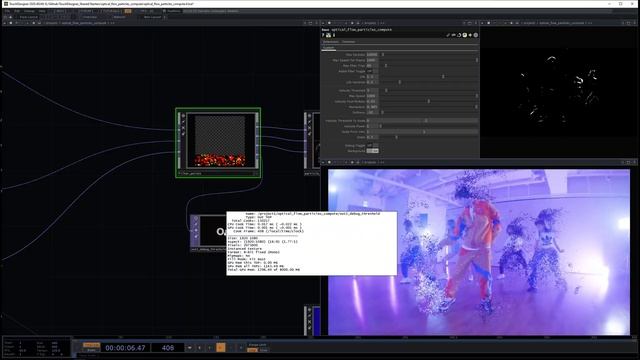Switch to the Common parameter tab

pos(348,42)
